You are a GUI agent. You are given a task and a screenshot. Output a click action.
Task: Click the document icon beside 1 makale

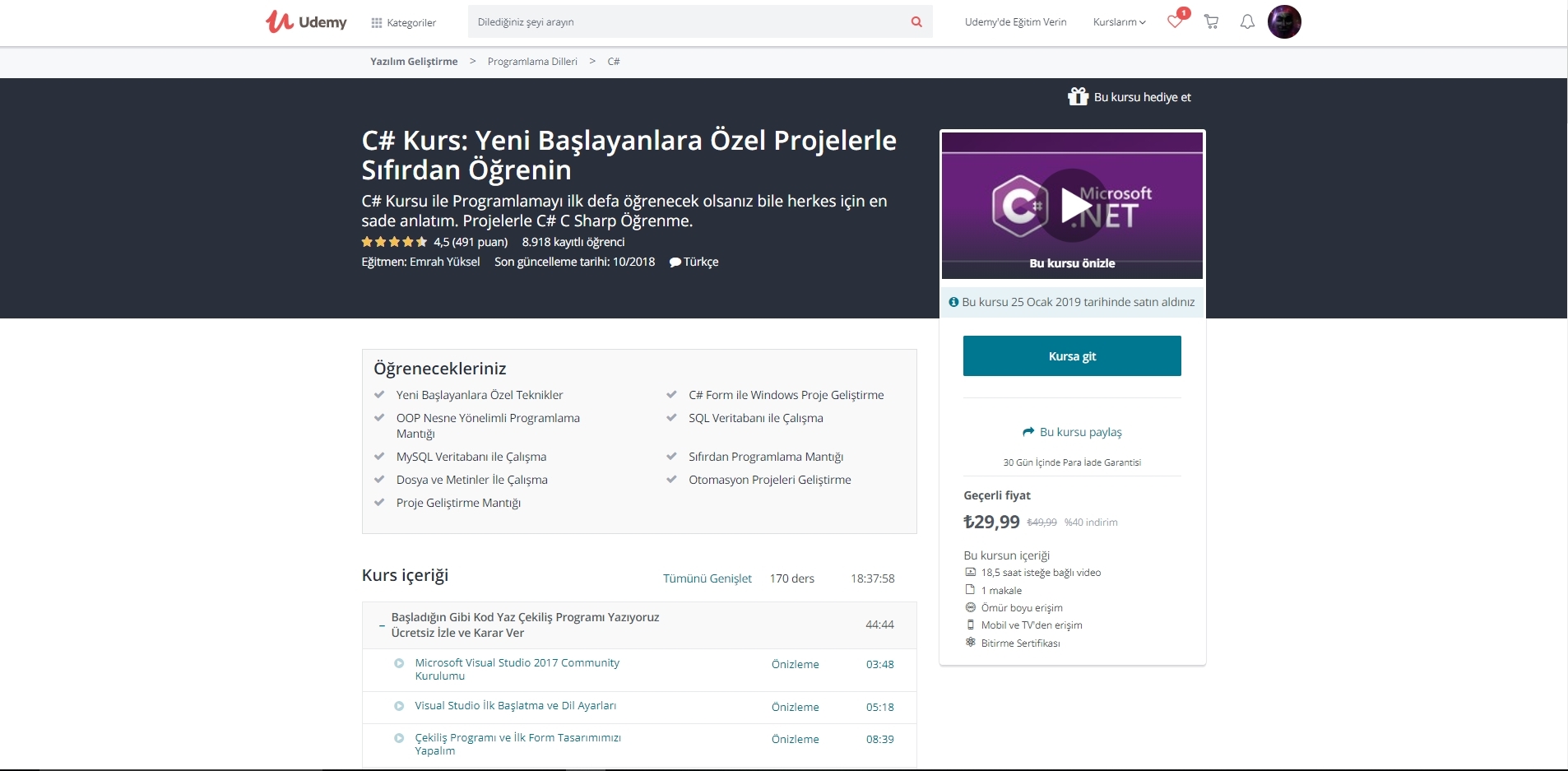click(970, 590)
